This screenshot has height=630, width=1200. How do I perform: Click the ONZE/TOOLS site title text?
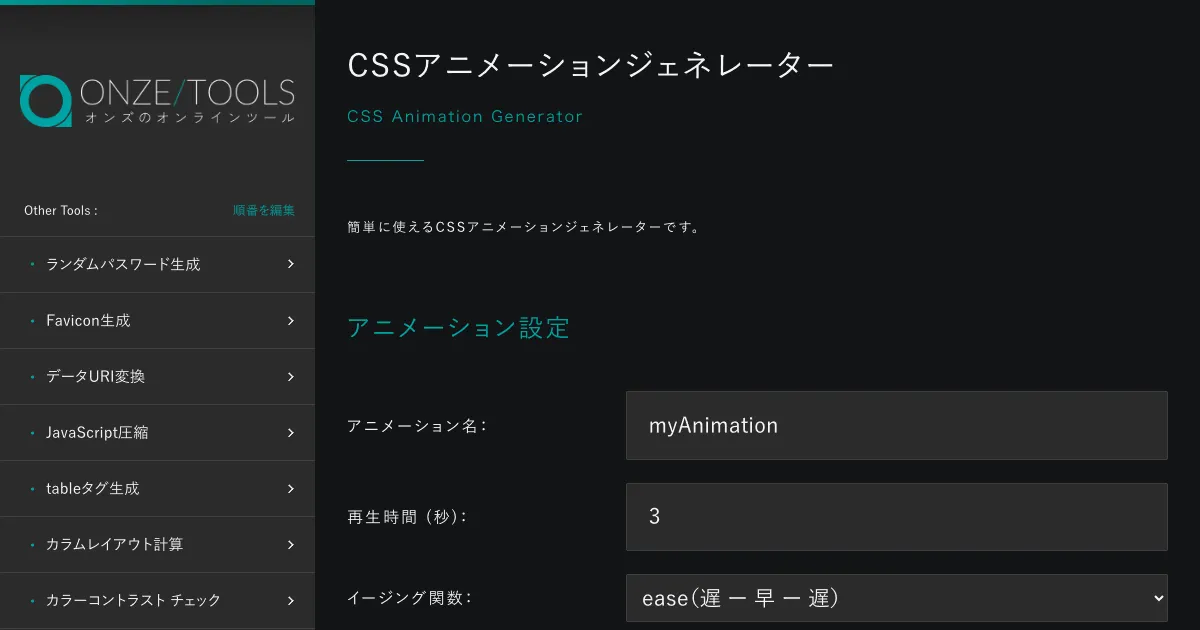pos(188,94)
